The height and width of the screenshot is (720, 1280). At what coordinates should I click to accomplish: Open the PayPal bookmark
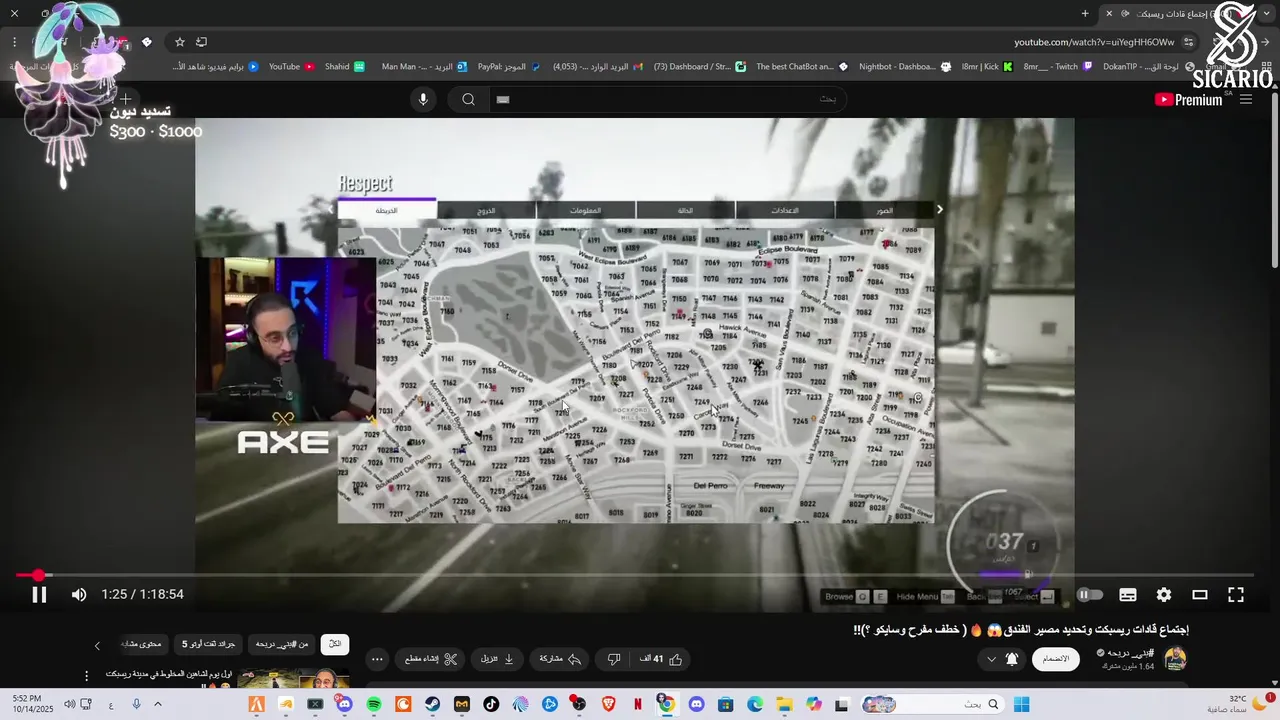click(x=509, y=67)
